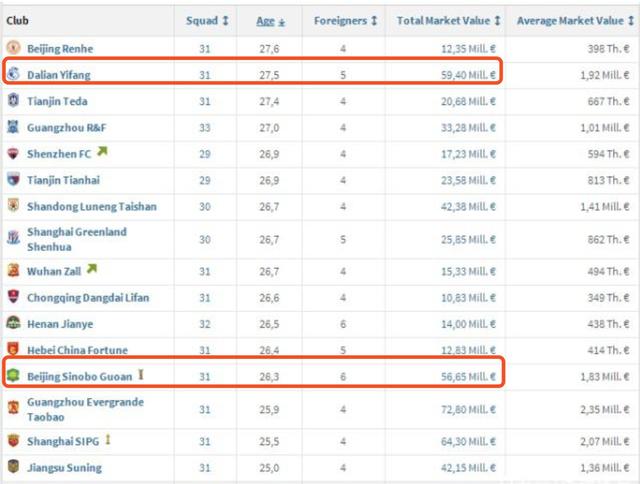Click the Guangzhou Evergrande Taobao crest icon
640x484 pixels.
click(13, 409)
